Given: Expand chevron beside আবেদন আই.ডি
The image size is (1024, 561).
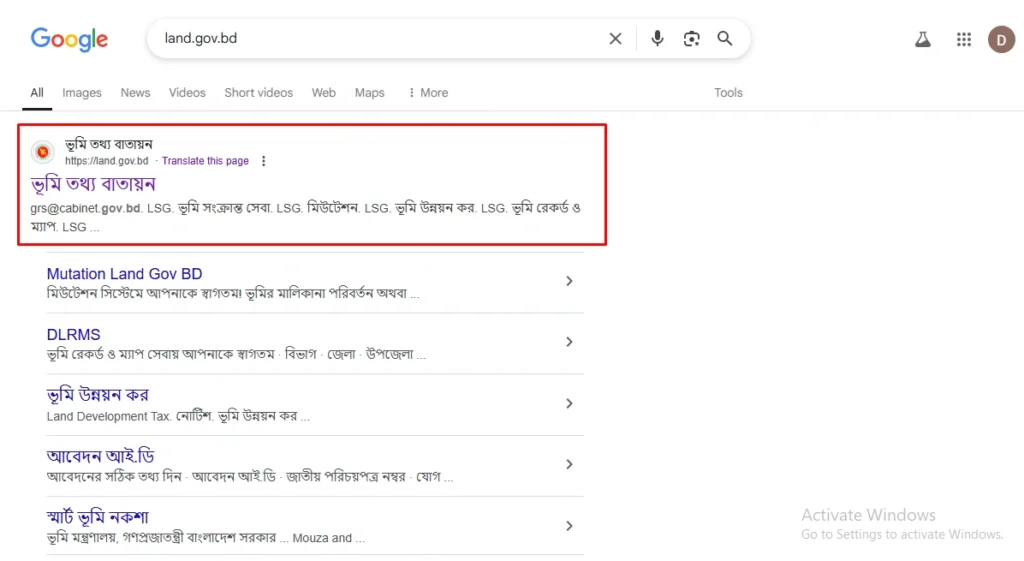Looking at the screenshot, I should point(569,464).
